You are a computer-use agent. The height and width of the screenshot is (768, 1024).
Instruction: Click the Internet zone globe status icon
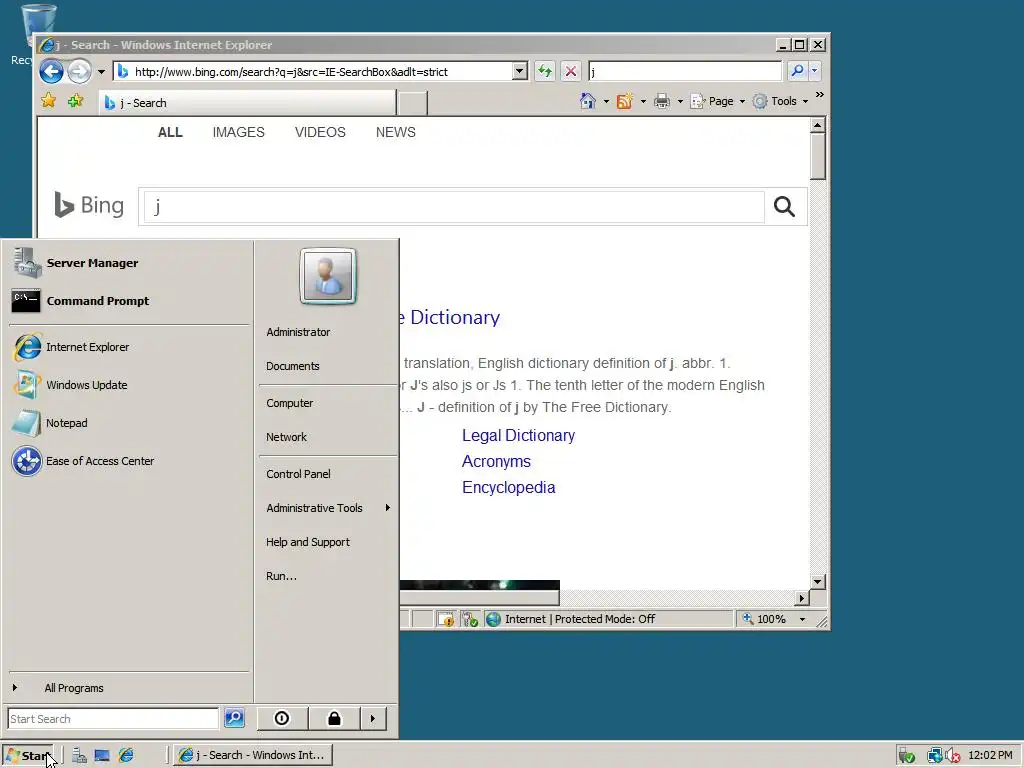pyautogui.click(x=494, y=619)
